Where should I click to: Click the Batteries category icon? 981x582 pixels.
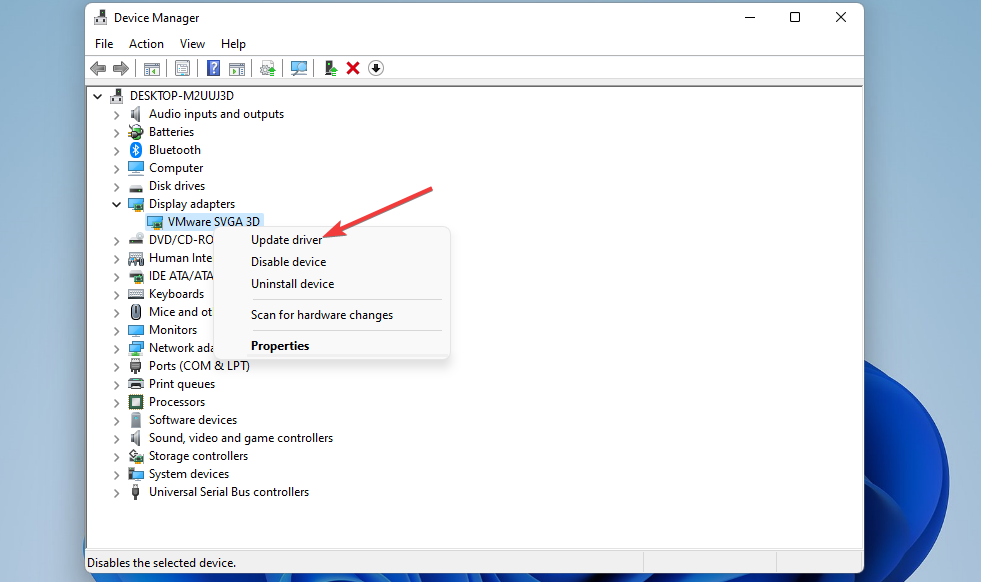(135, 132)
